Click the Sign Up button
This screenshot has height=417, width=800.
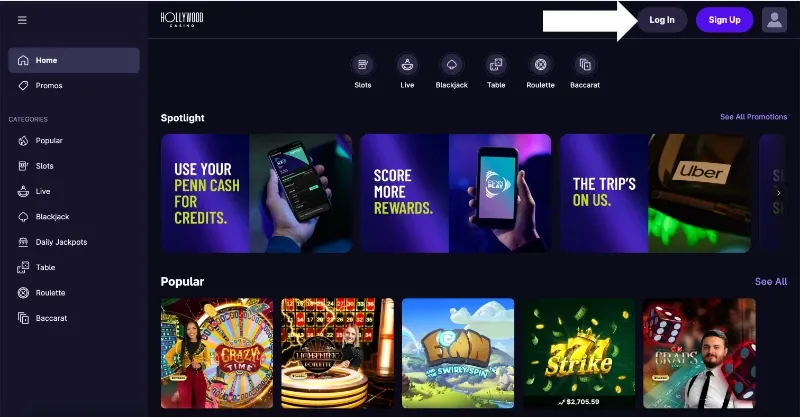[724, 20]
